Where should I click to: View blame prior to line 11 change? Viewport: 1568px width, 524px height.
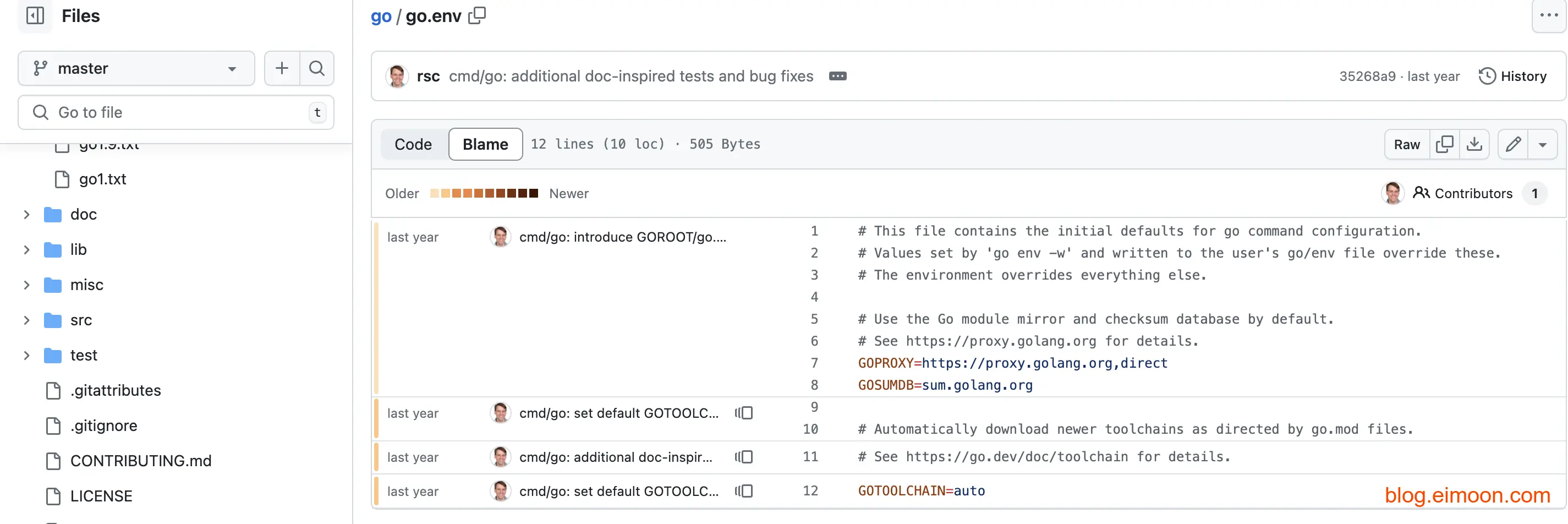point(744,457)
